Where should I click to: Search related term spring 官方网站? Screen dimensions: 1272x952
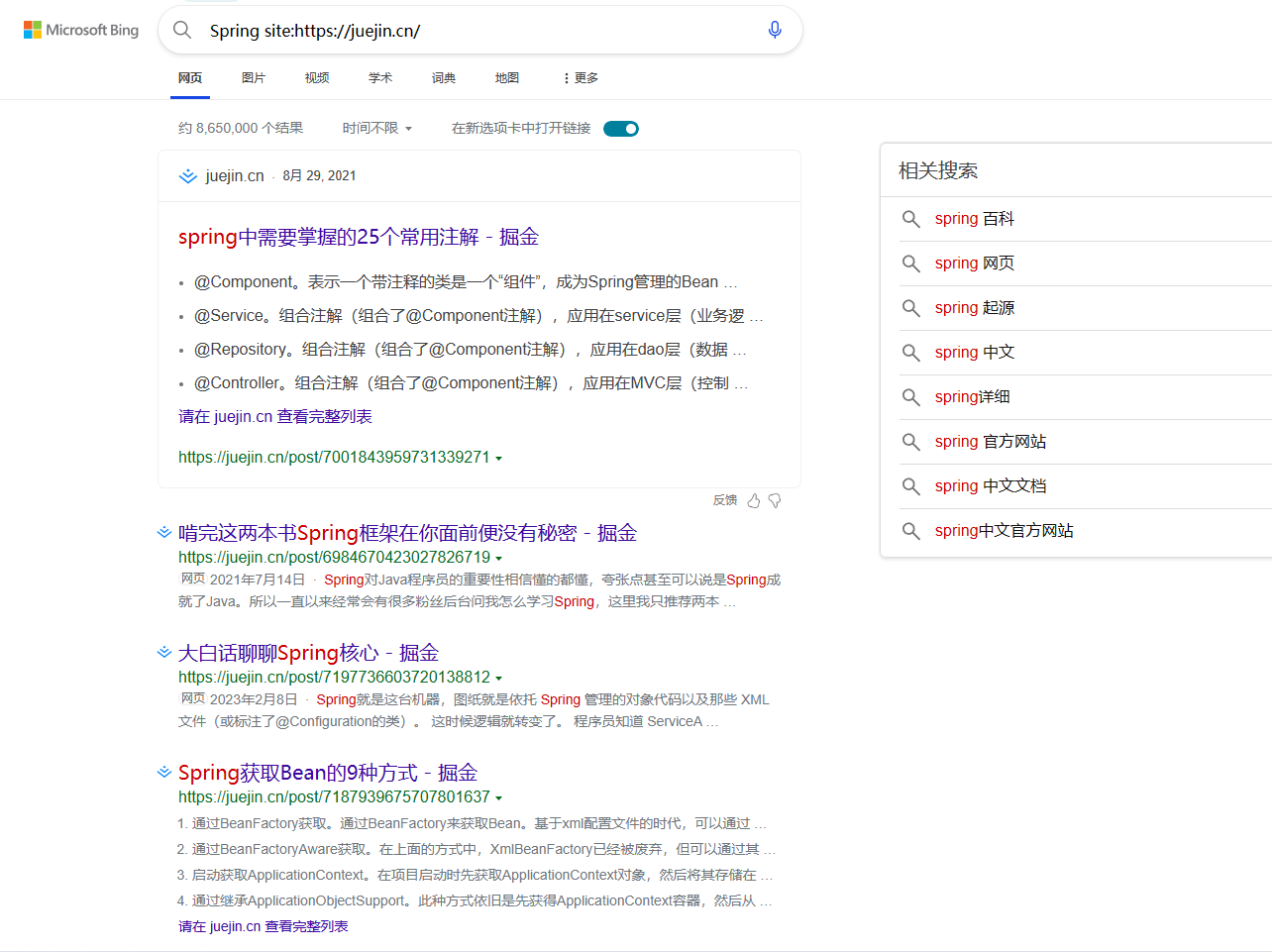point(991,442)
